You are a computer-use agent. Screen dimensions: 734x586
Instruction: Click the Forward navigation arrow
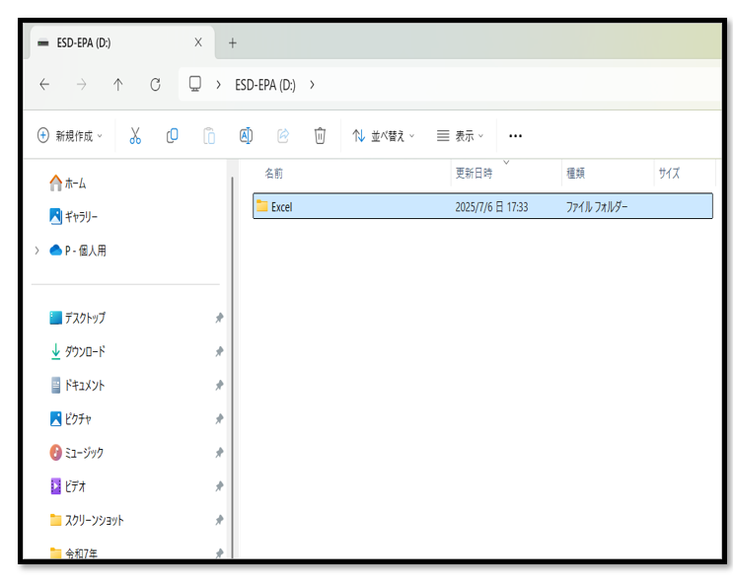click(81, 85)
